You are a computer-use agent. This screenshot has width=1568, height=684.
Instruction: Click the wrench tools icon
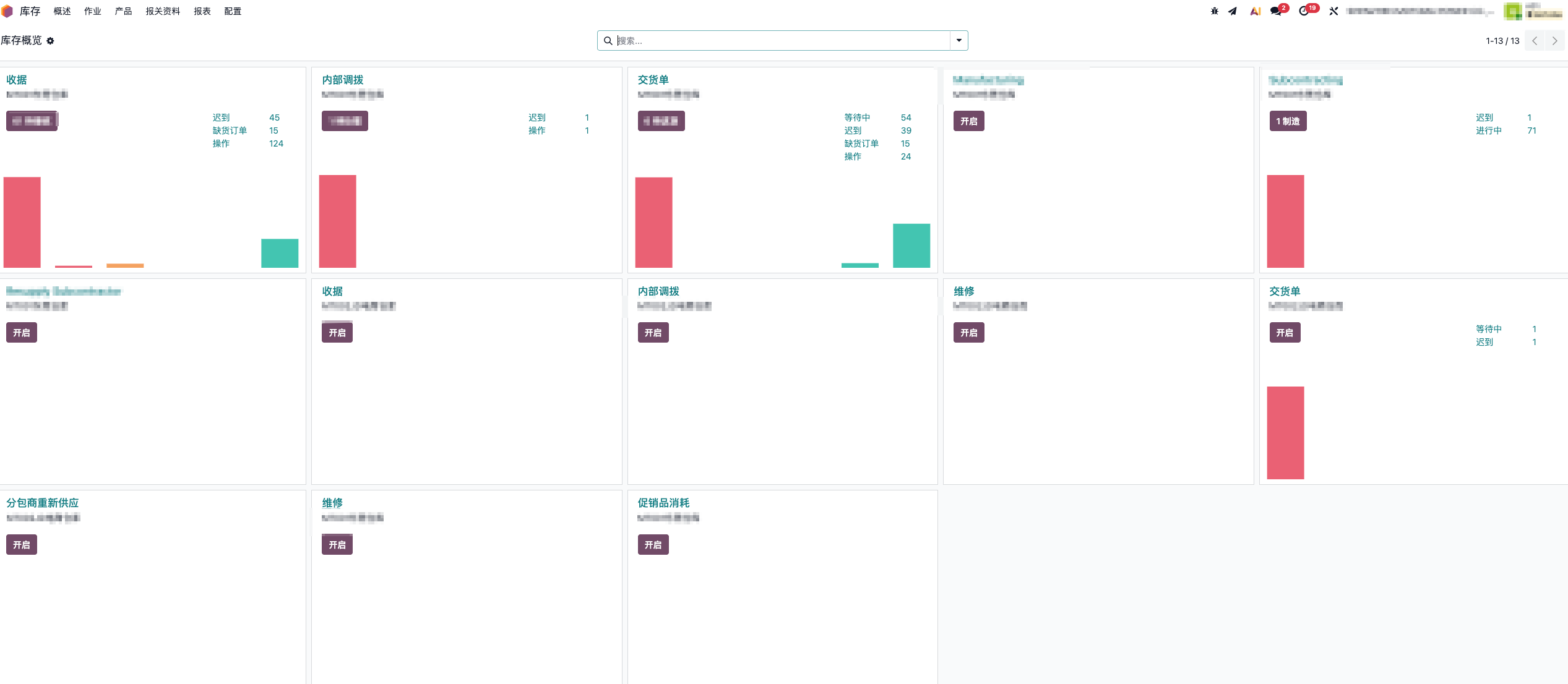1333,11
